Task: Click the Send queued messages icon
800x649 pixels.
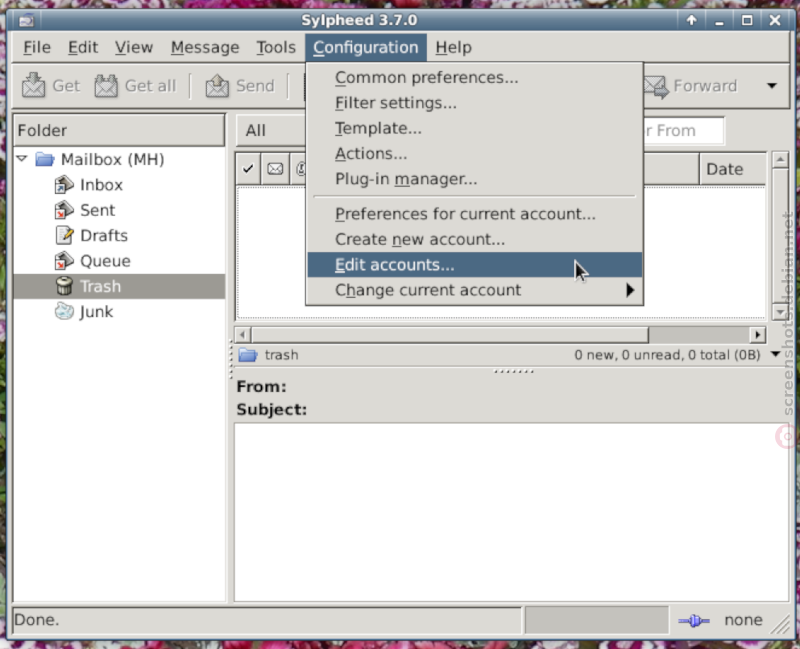Action: pos(217,86)
